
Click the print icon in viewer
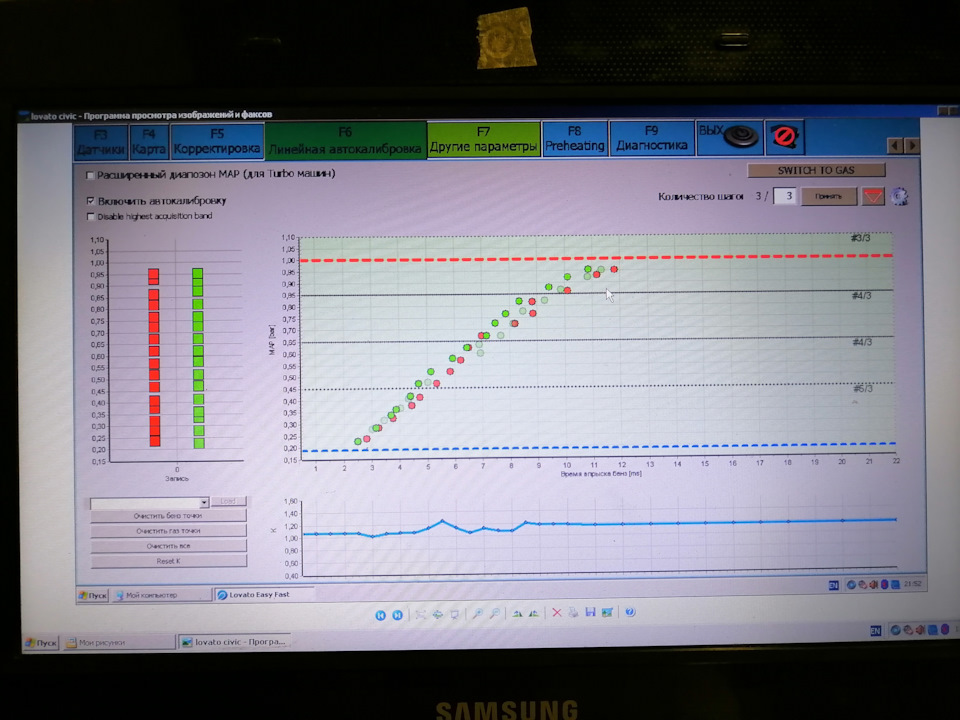(x=573, y=612)
